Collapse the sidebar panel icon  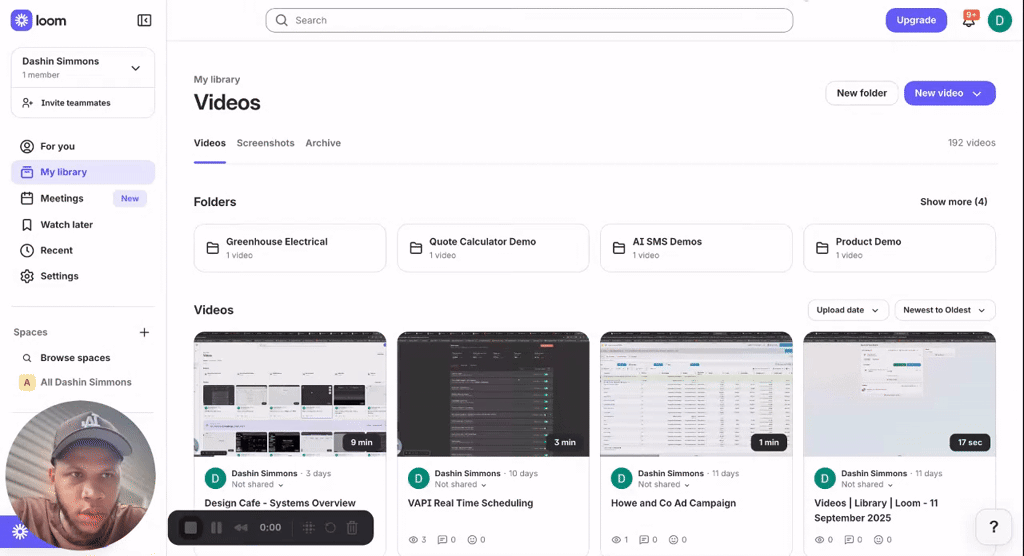pyautogui.click(x=144, y=20)
